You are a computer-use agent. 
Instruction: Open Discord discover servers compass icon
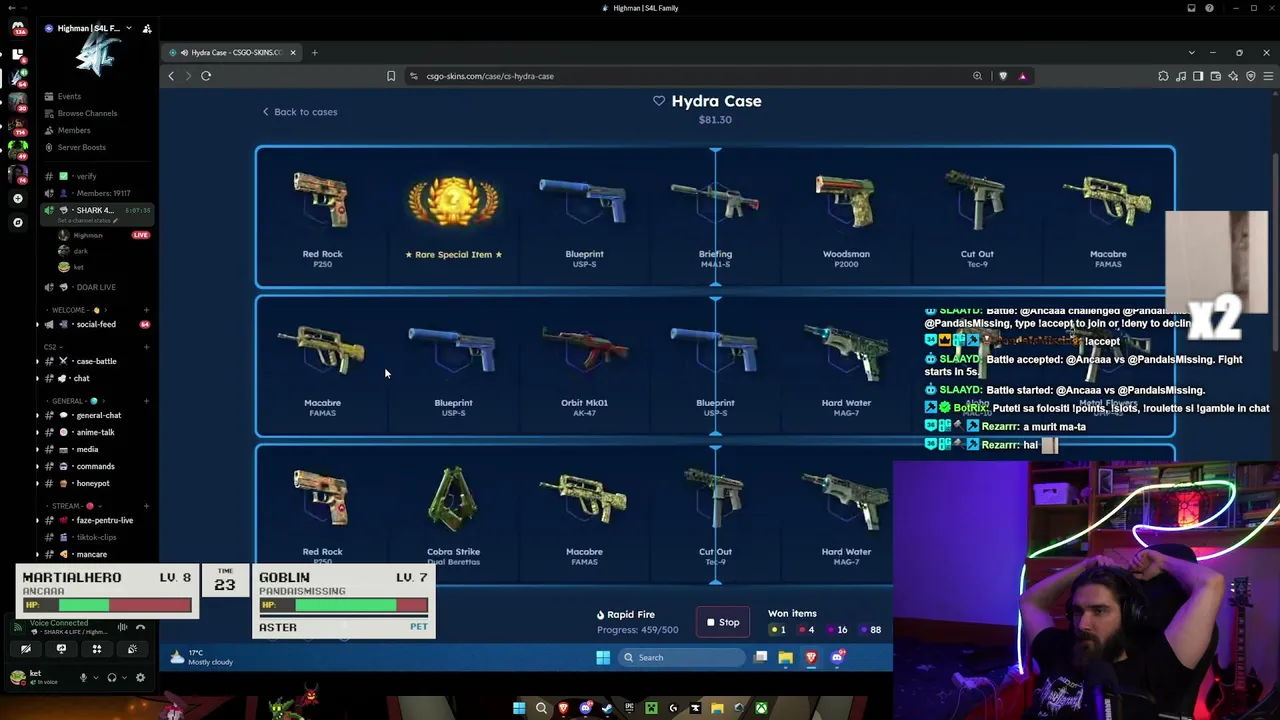pos(18,222)
